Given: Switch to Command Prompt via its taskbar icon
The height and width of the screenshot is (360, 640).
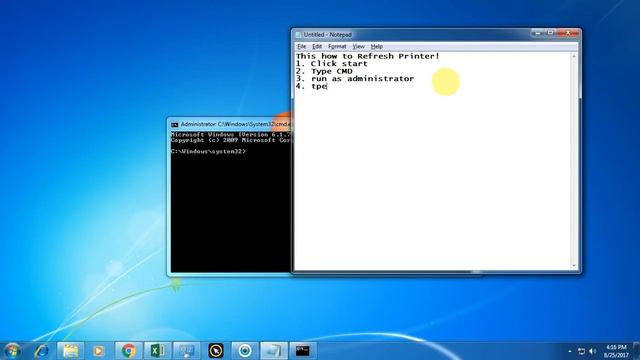Looking at the screenshot, I should click(x=303, y=351).
